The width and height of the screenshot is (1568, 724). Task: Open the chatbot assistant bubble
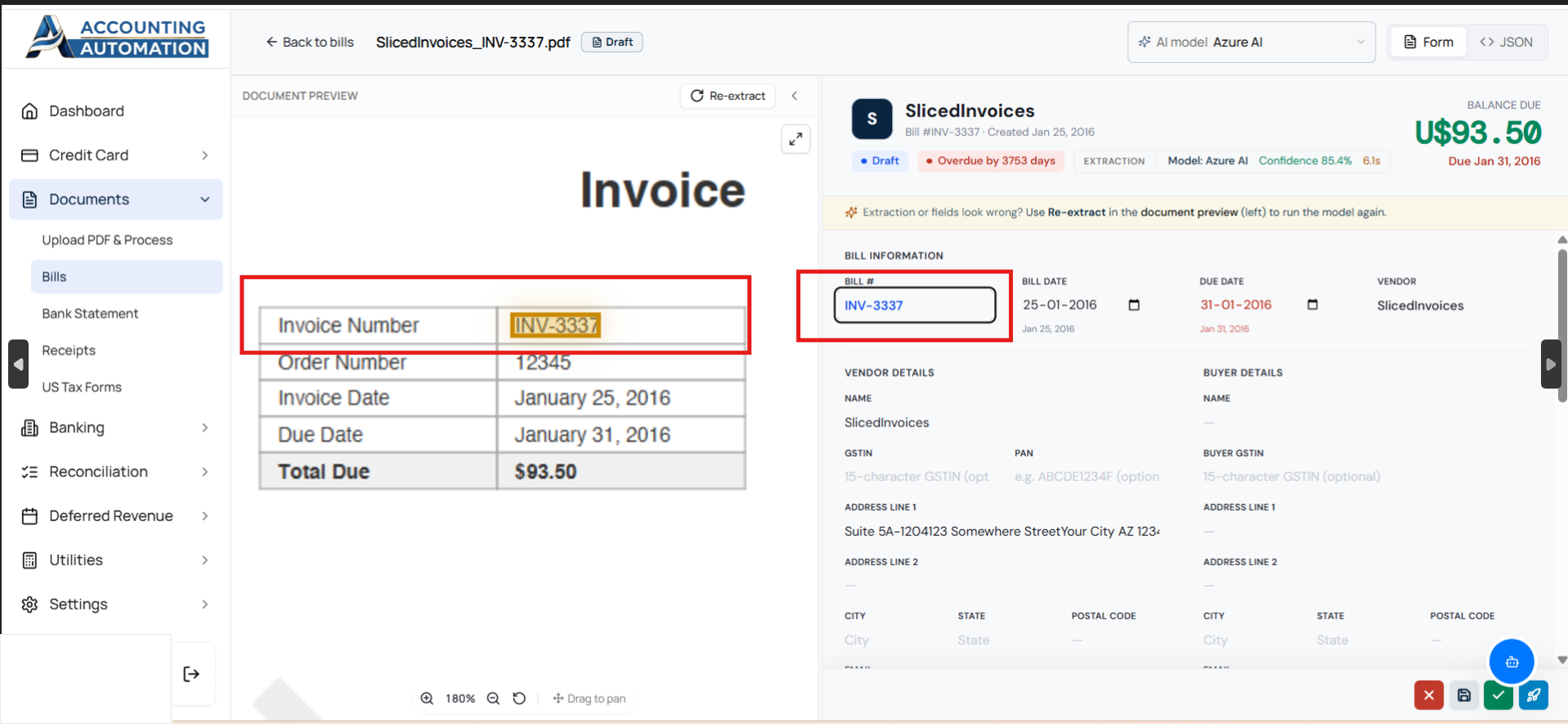(x=1512, y=662)
